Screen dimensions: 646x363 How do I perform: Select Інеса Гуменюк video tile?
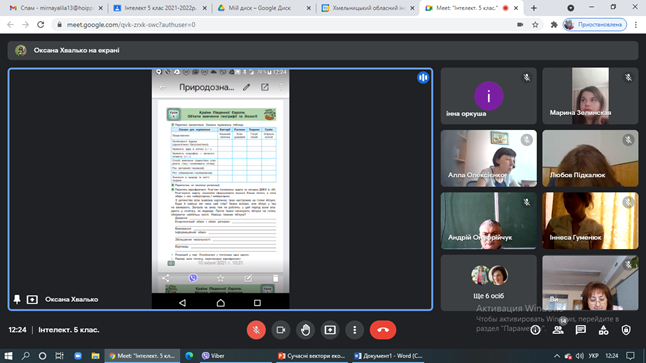coord(590,221)
